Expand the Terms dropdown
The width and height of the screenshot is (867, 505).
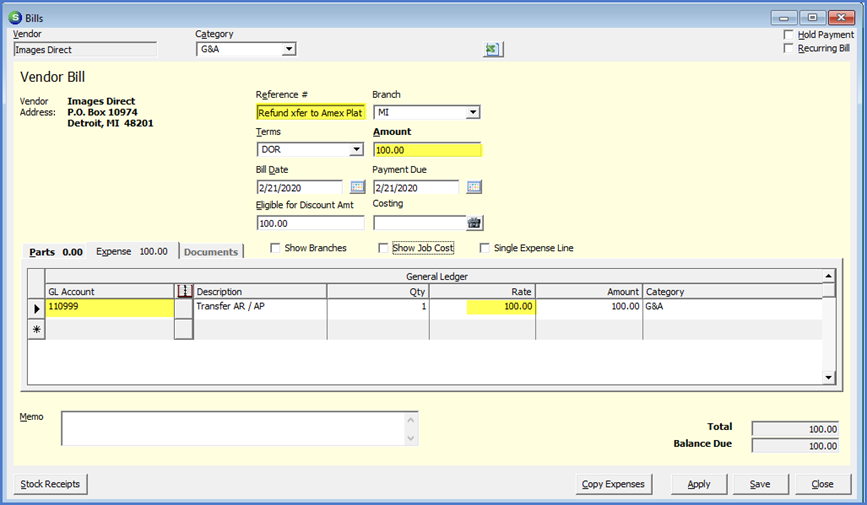pyautogui.click(x=355, y=150)
